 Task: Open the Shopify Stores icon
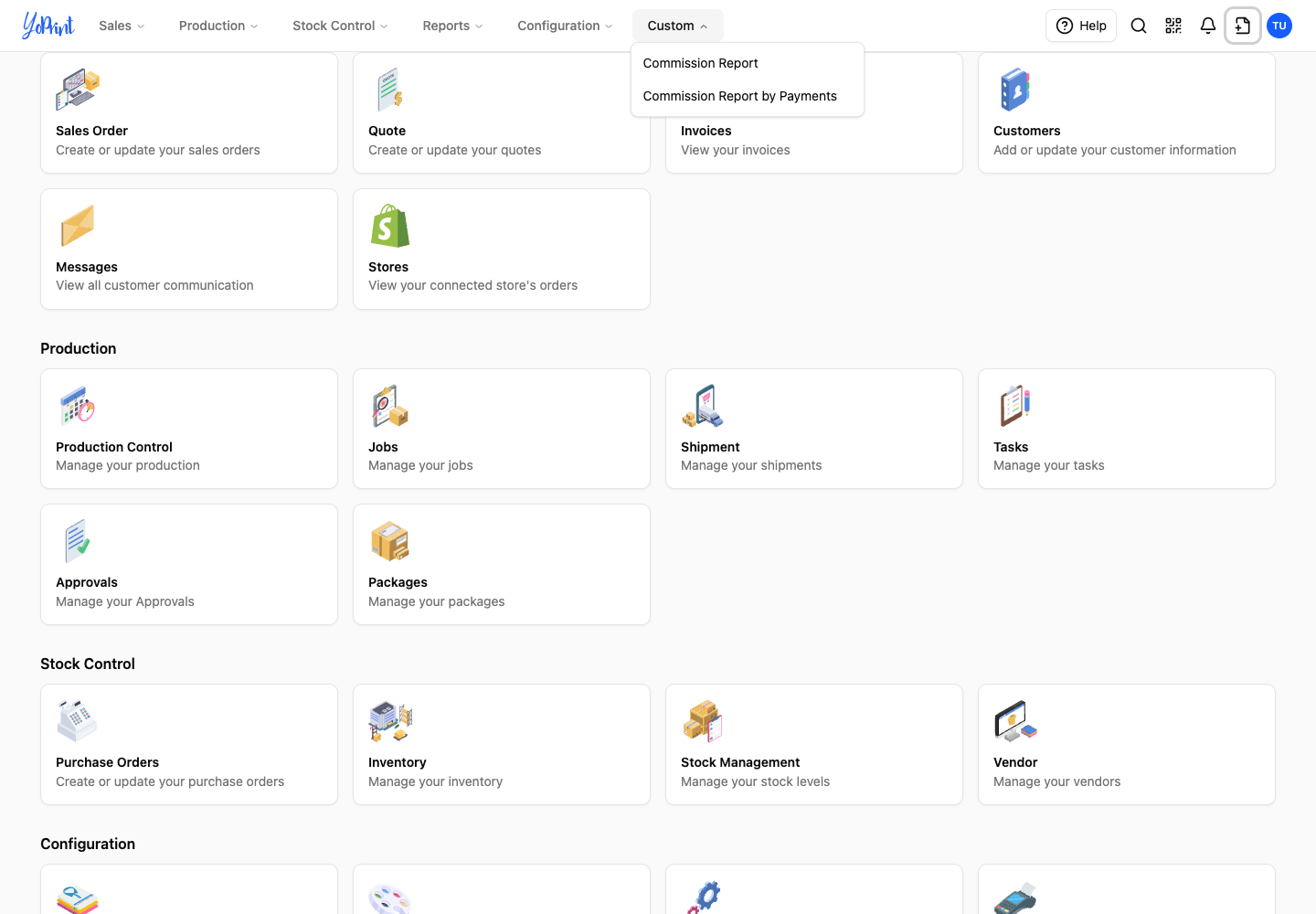[390, 226]
